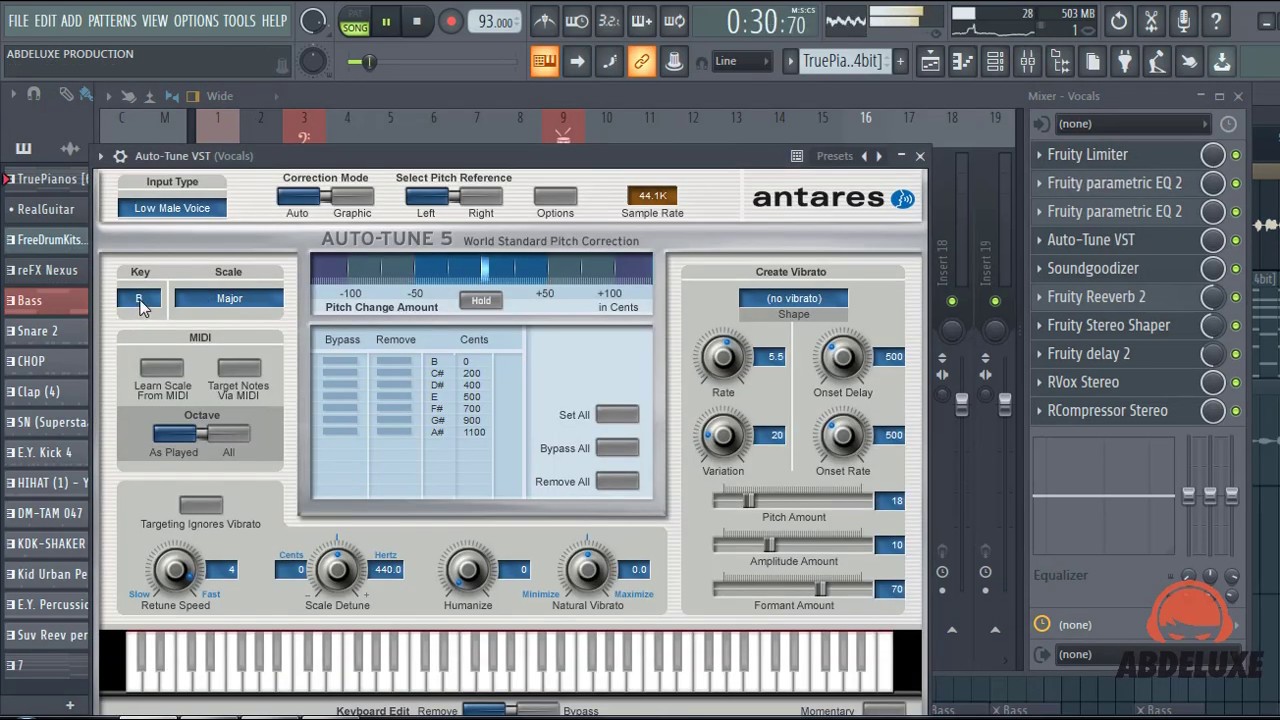Switch Correction Mode to Auto
The height and width of the screenshot is (720, 1280).
tap(297, 196)
